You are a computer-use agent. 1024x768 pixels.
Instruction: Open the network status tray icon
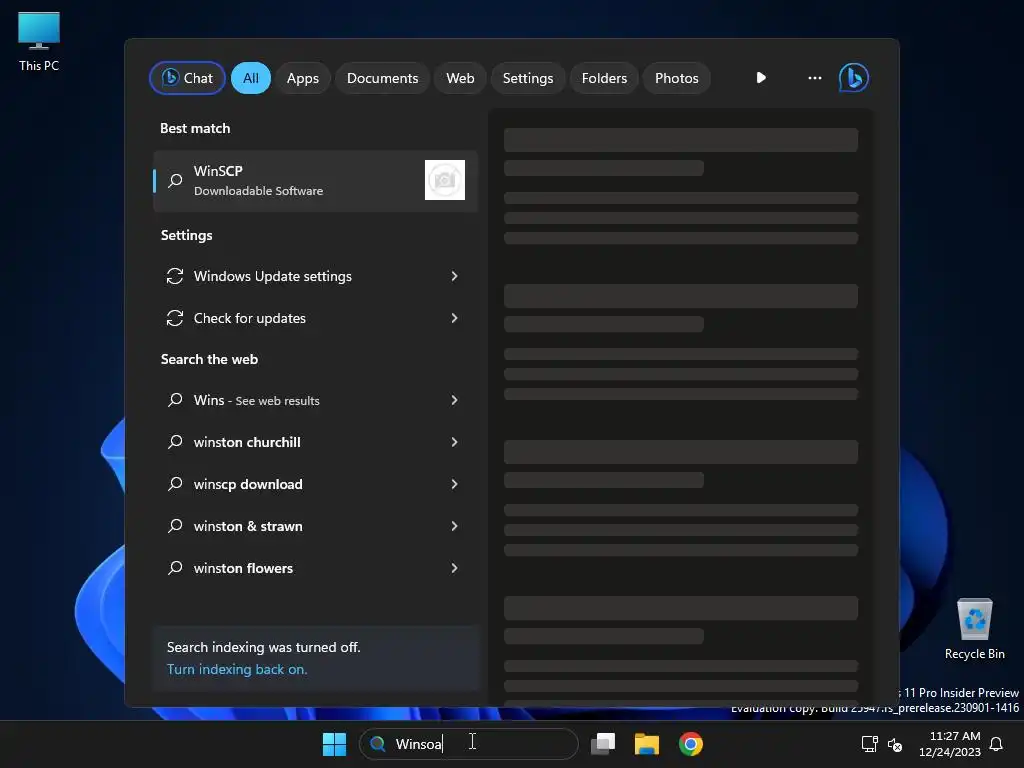pyautogui.click(x=869, y=744)
